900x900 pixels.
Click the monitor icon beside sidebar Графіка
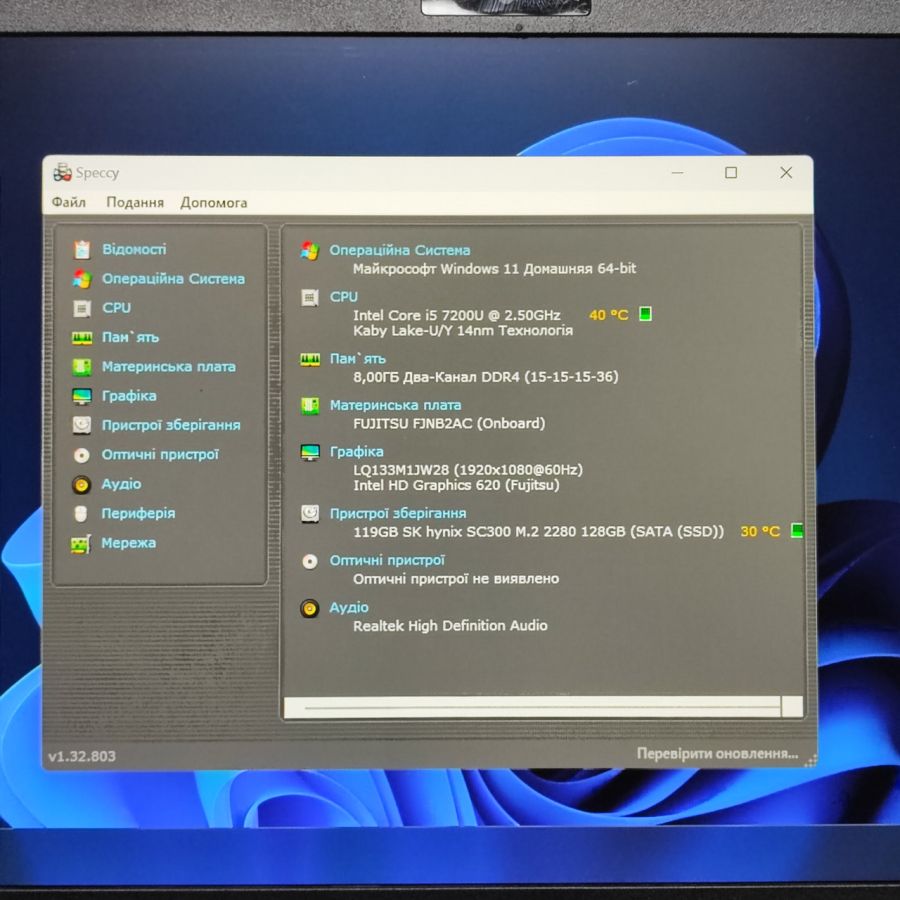[82, 396]
